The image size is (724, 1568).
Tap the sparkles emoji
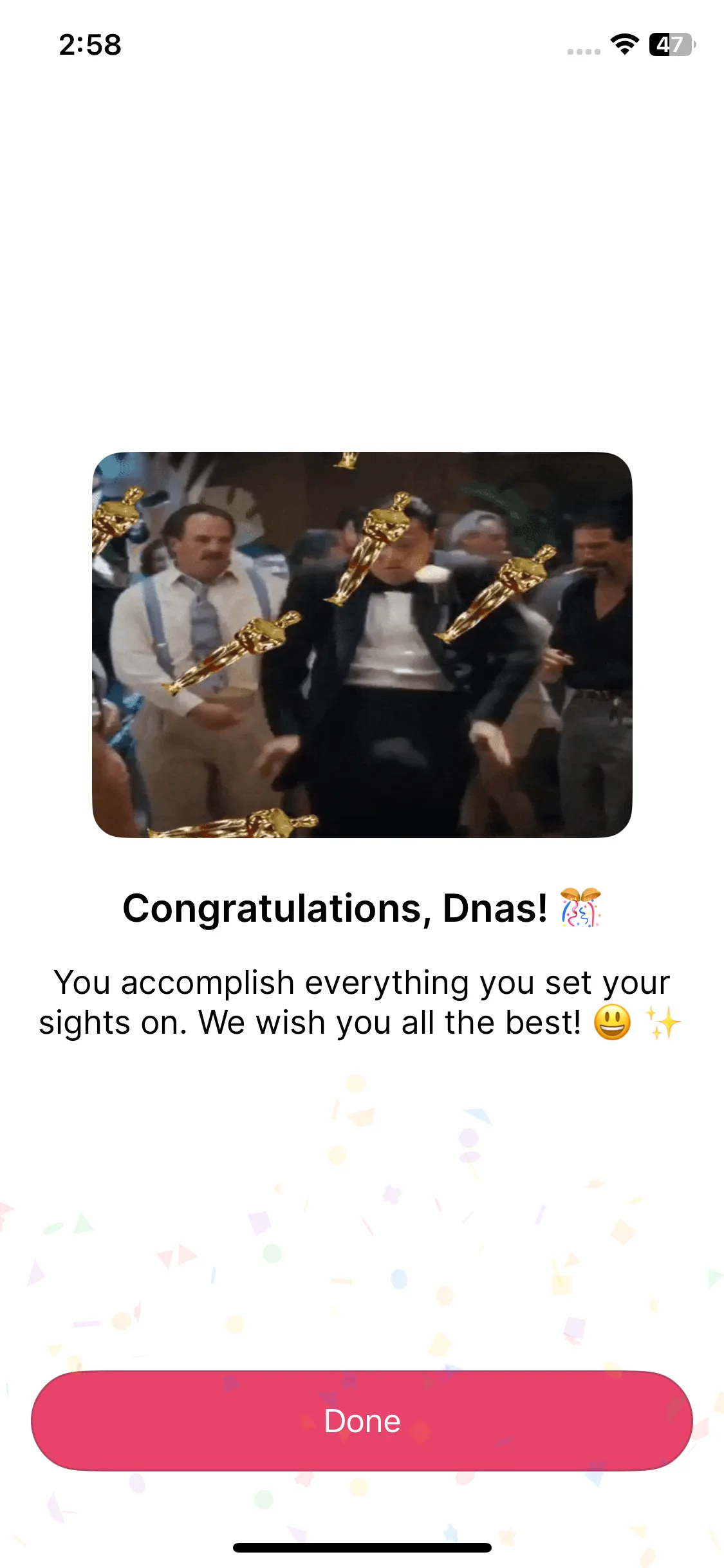664,1022
